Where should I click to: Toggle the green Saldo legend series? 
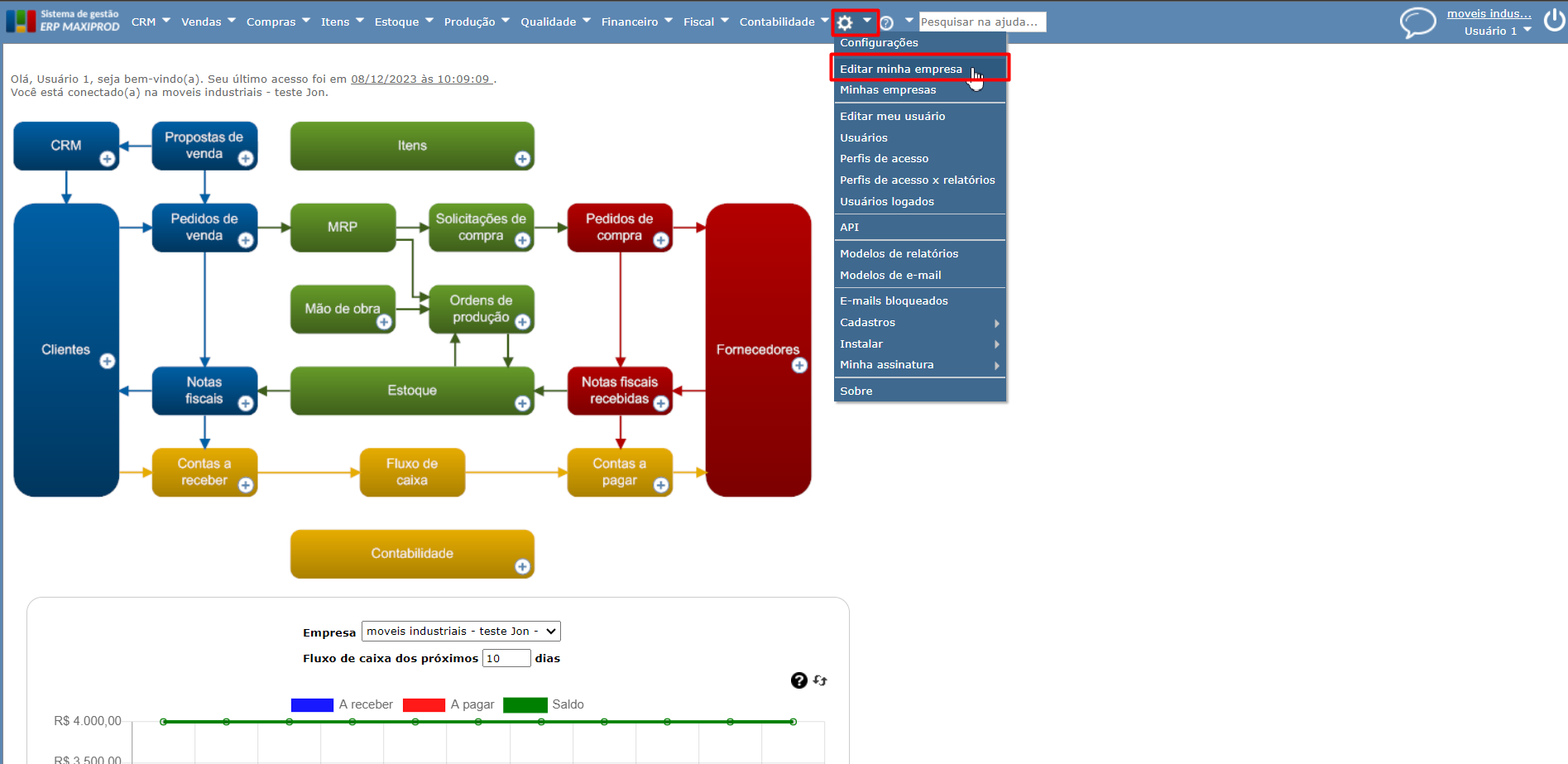click(x=525, y=705)
